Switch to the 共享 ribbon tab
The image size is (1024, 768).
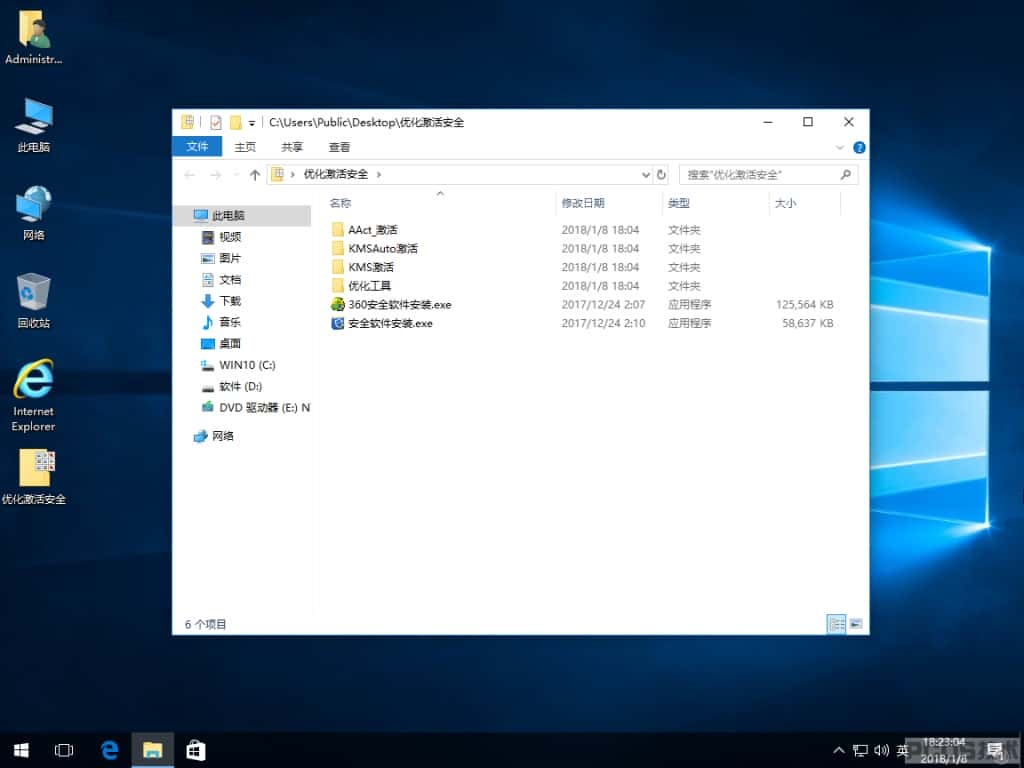pyautogui.click(x=292, y=147)
